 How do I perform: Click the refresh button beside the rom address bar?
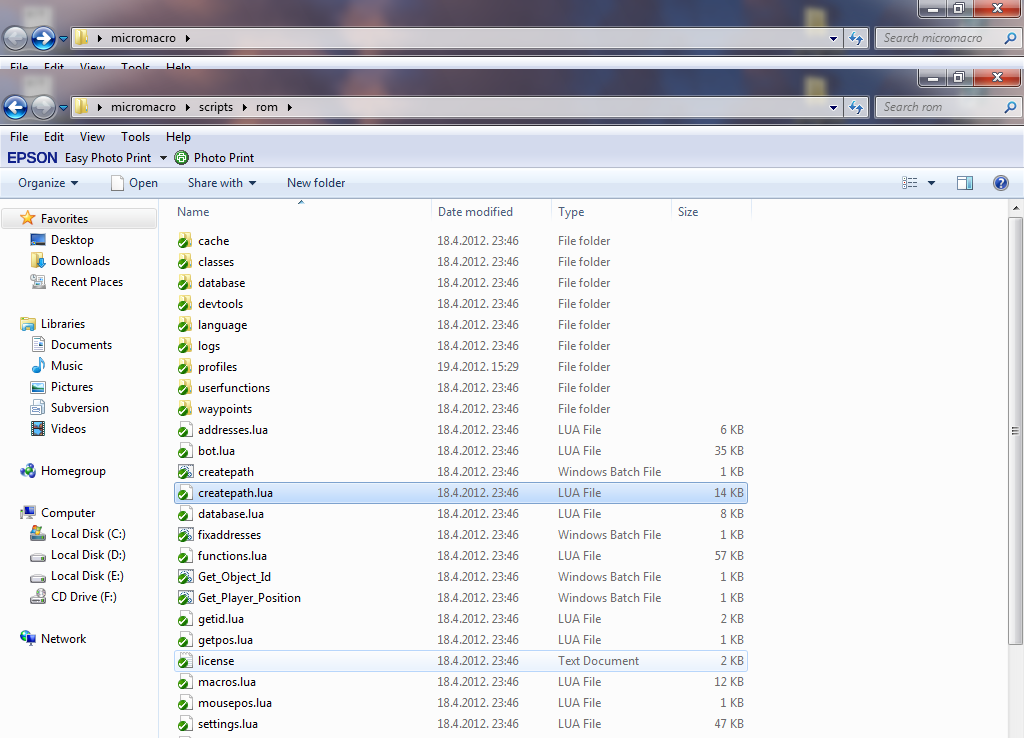pos(856,107)
